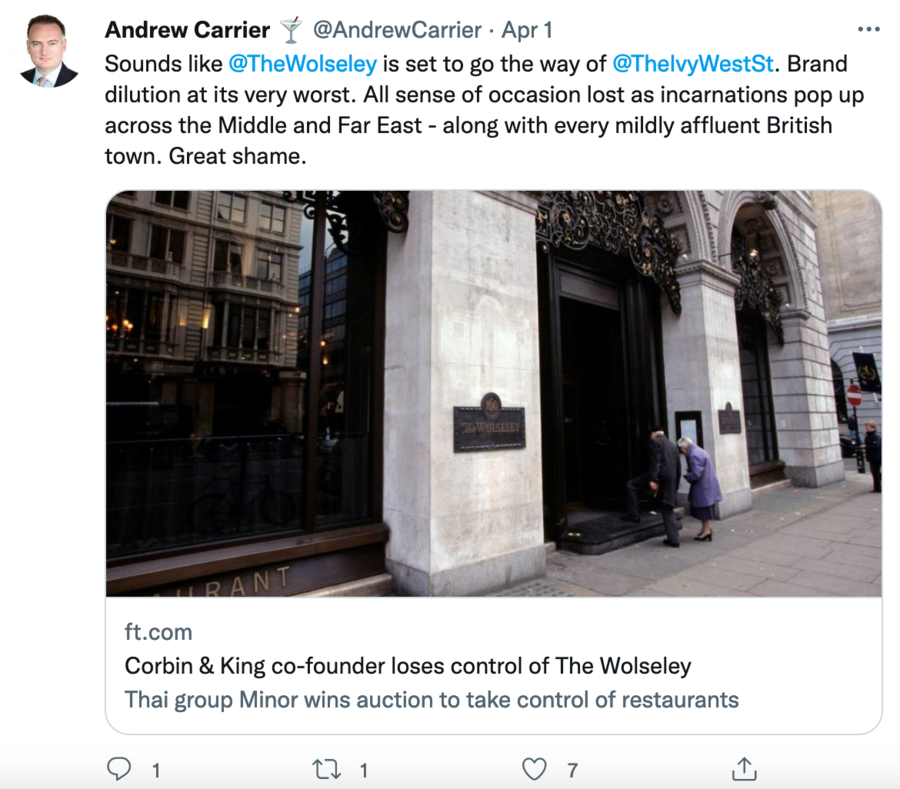Open the share tweet icon
The width and height of the screenshot is (900, 789).
point(744,768)
